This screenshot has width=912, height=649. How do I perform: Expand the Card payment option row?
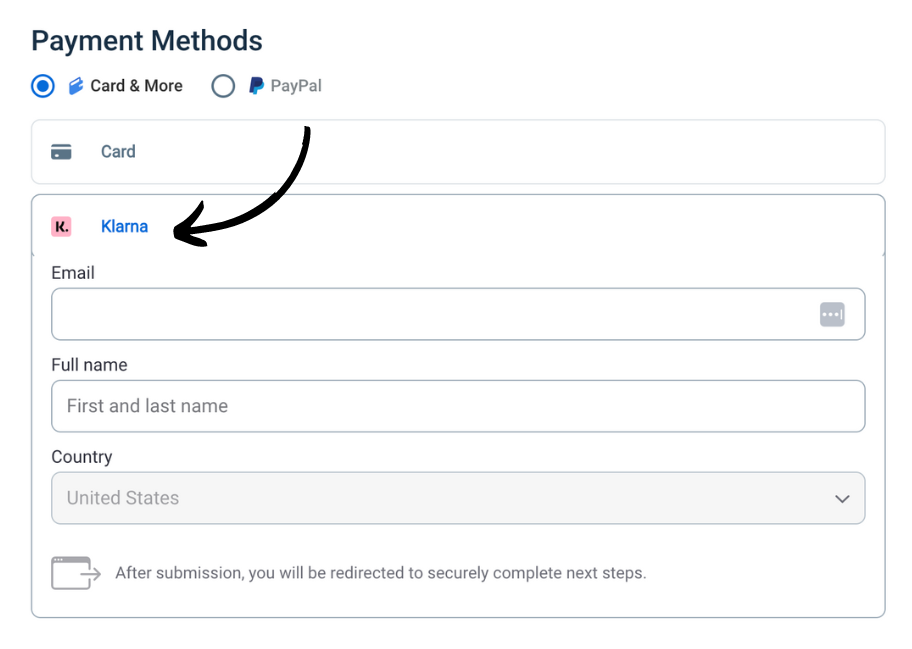pyautogui.click(x=458, y=152)
